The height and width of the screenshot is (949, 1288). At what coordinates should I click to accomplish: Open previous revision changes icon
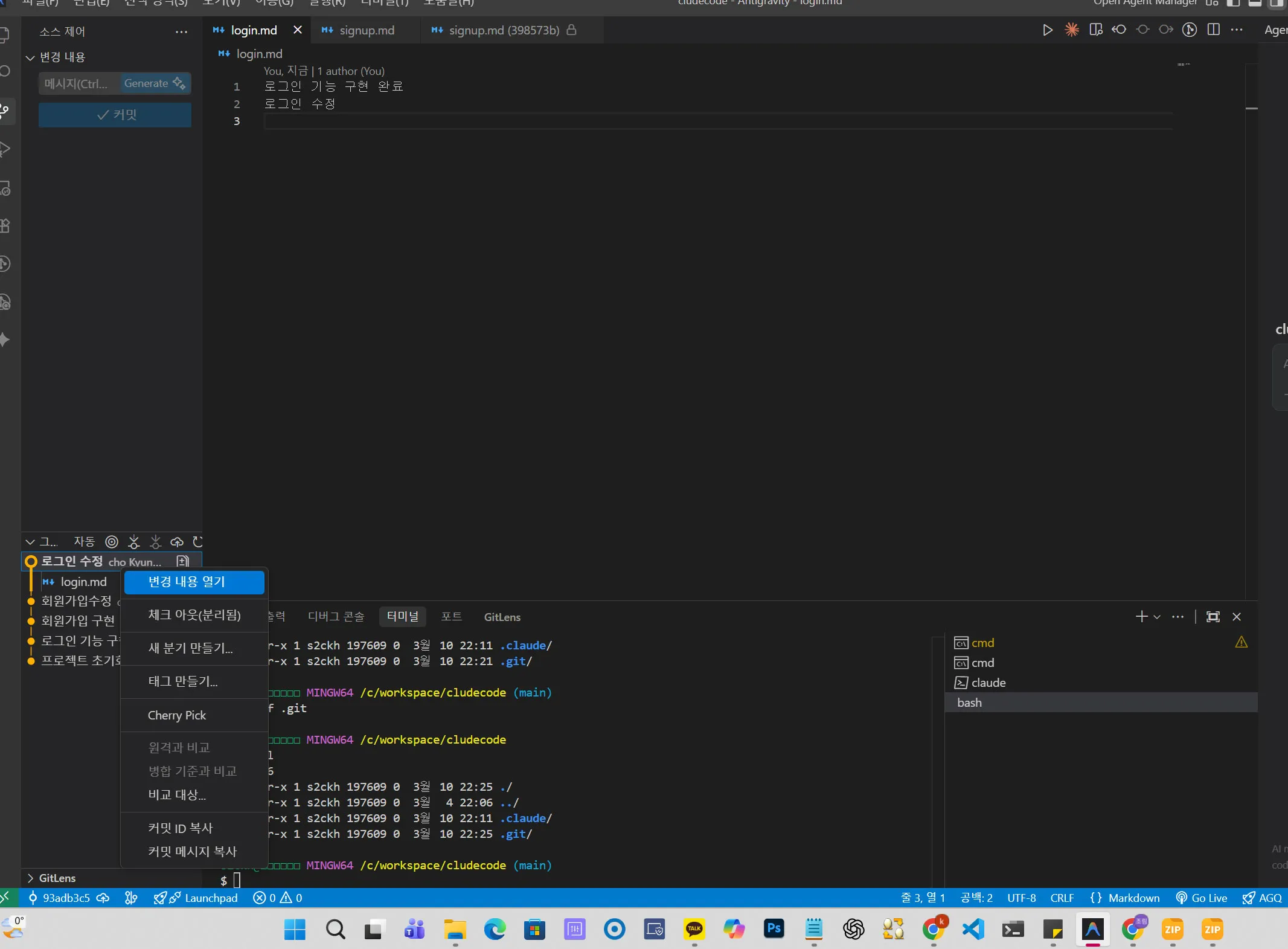[x=1119, y=30]
